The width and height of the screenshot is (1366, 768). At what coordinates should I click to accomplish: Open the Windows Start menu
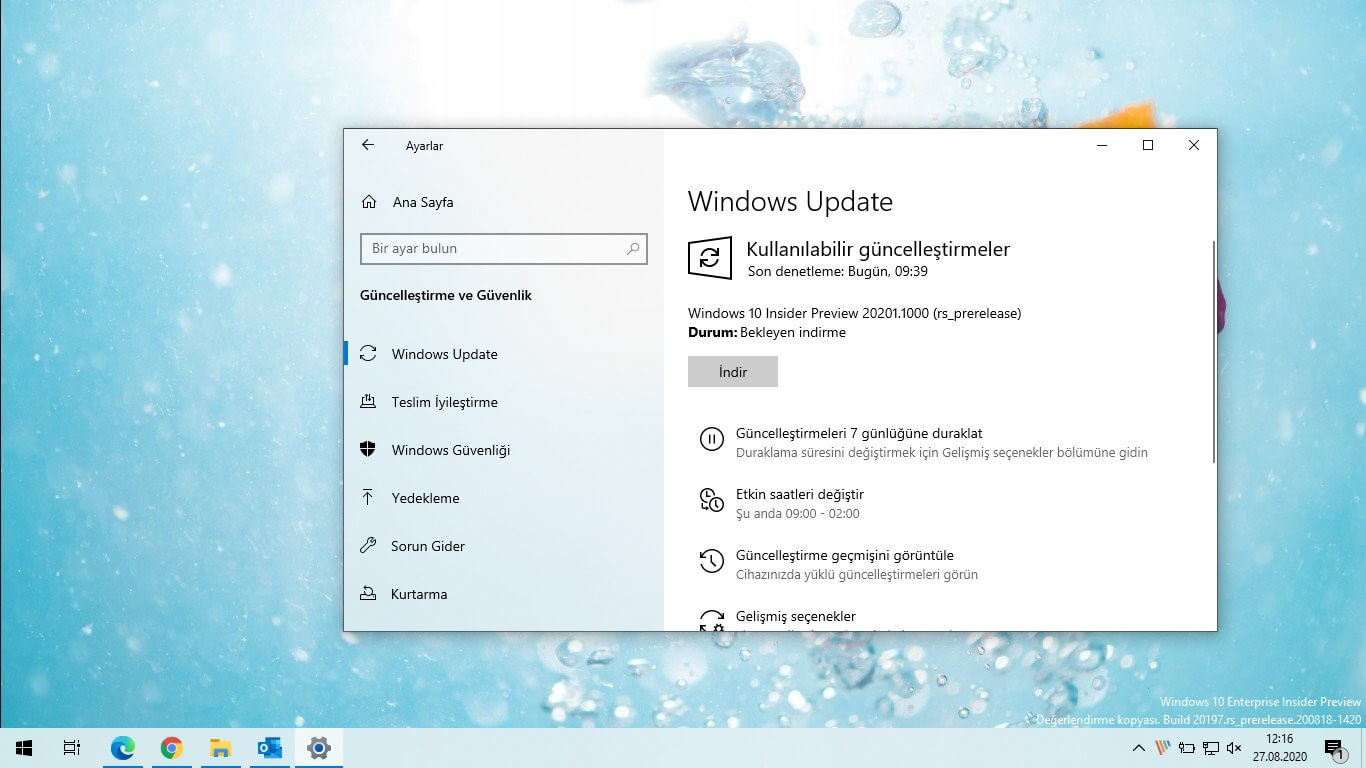[24, 748]
